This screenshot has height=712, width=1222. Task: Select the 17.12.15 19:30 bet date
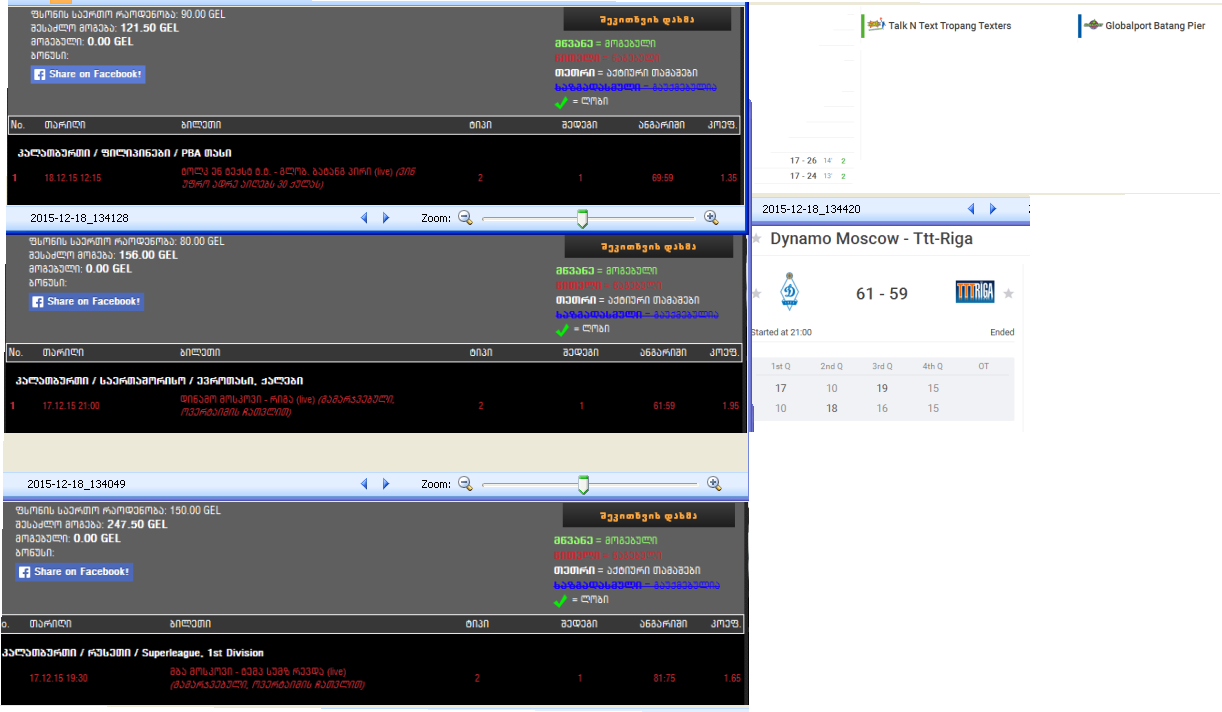pyautogui.click(x=59, y=677)
